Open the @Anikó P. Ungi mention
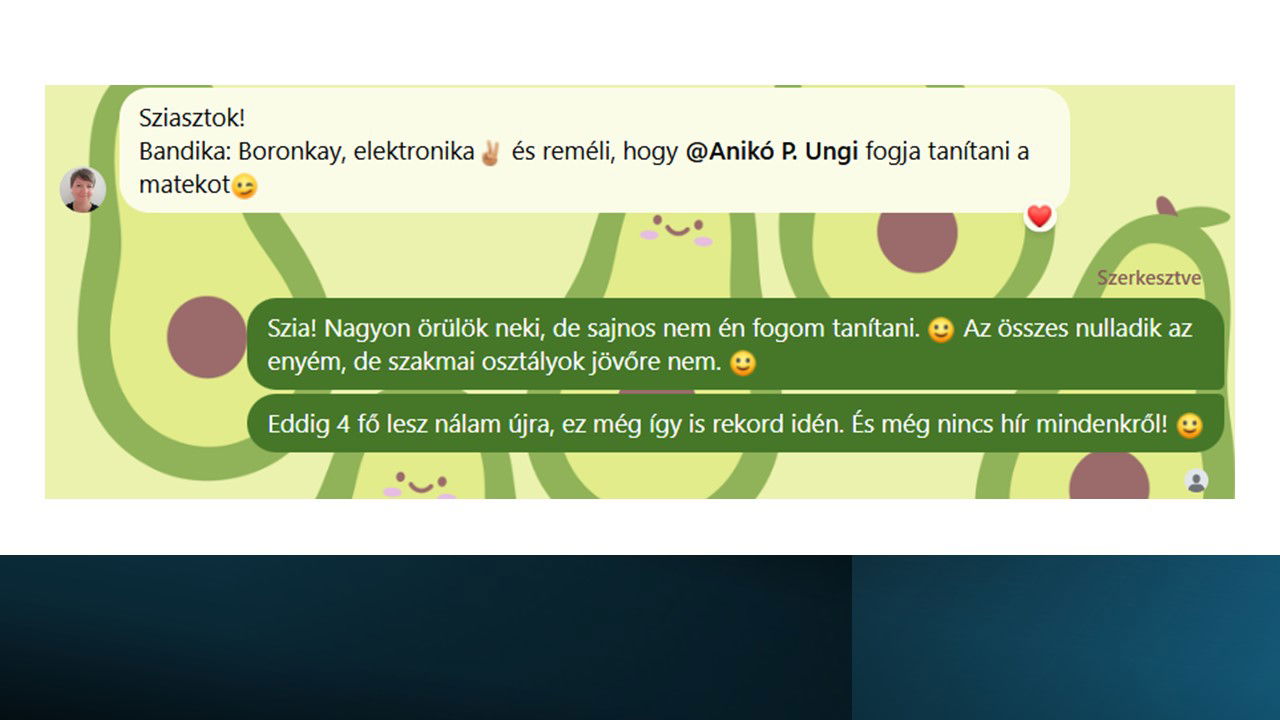 [772, 152]
